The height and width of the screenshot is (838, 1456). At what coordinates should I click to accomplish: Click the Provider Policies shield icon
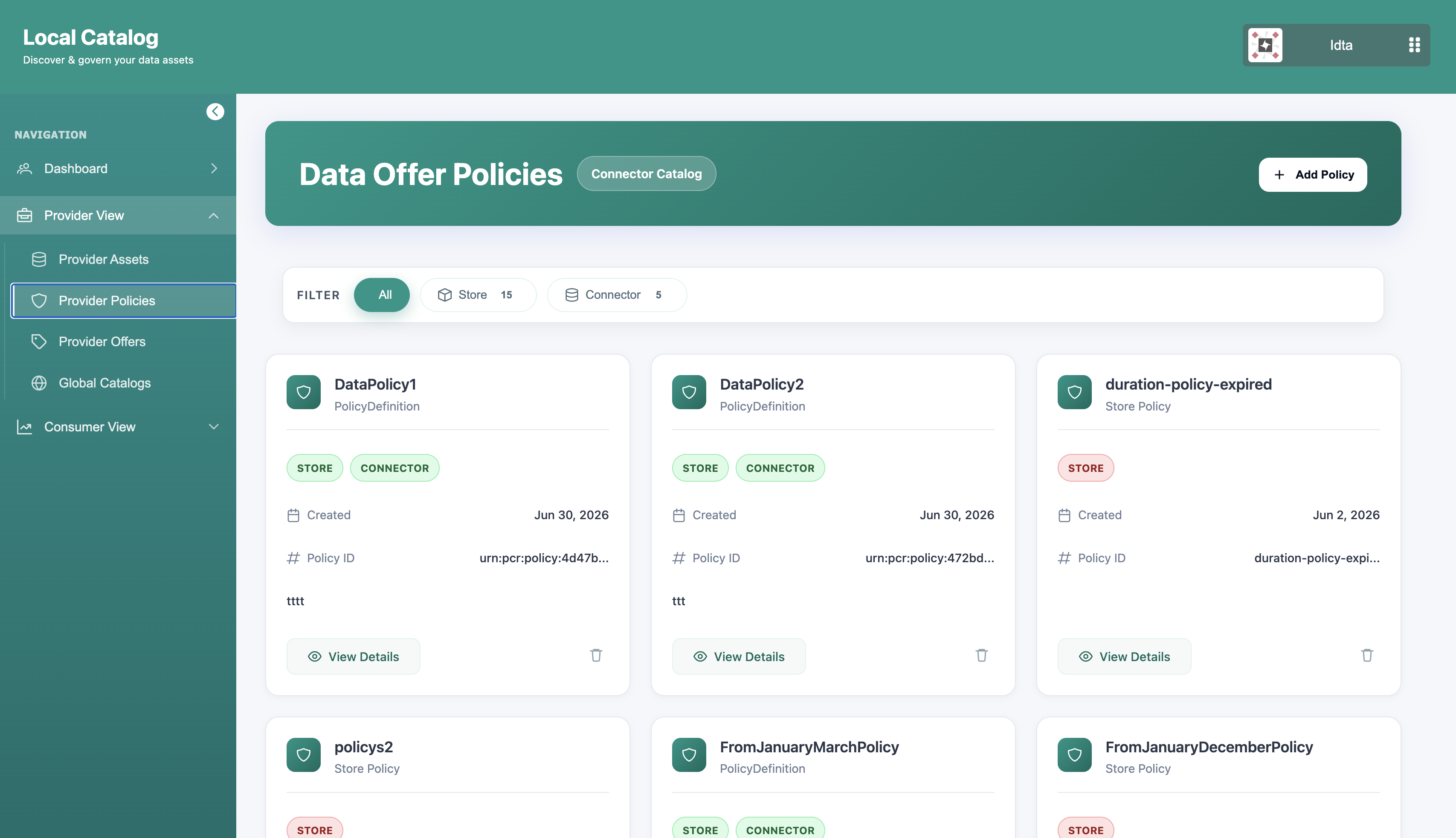click(x=39, y=301)
